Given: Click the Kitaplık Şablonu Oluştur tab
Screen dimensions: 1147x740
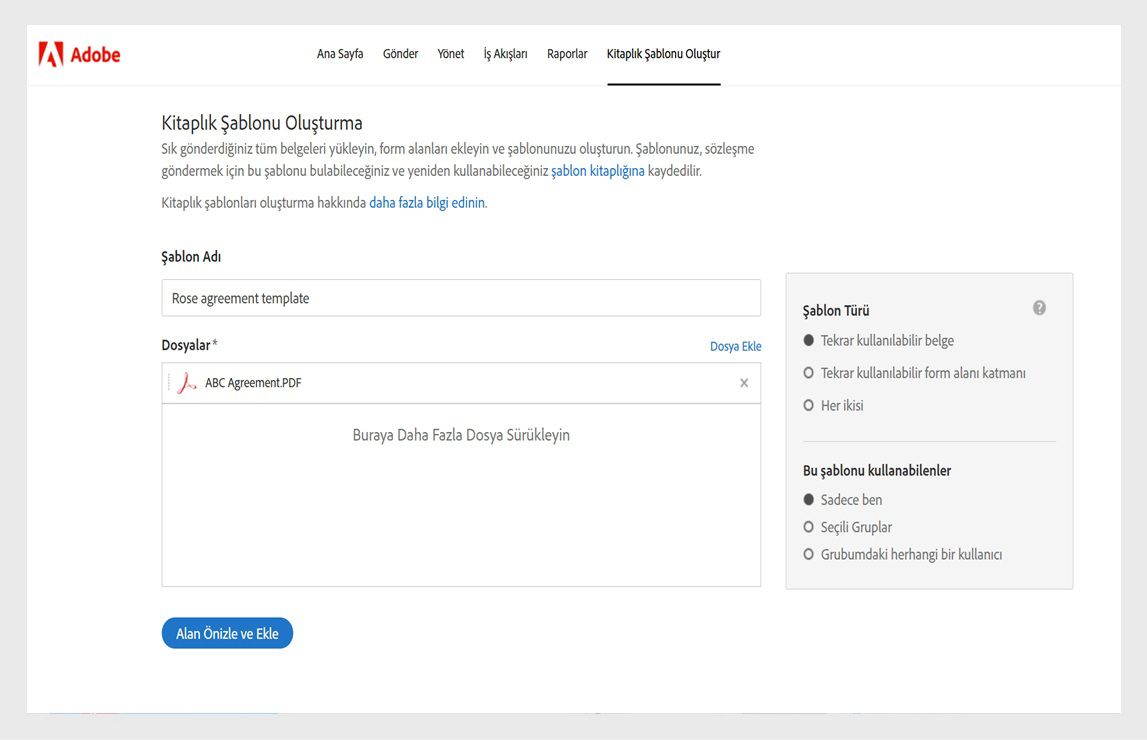Looking at the screenshot, I should click(663, 54).
